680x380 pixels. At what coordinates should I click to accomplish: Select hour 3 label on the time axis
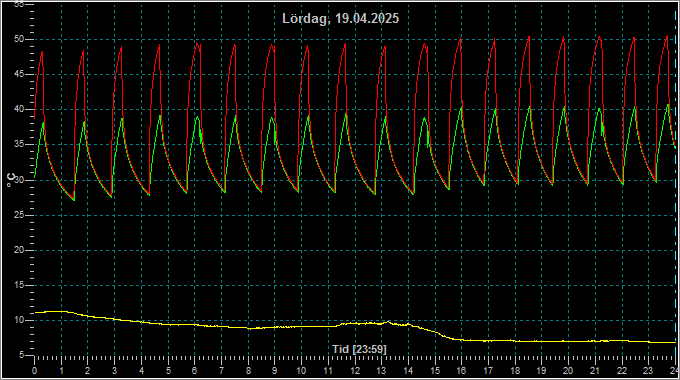114,371
